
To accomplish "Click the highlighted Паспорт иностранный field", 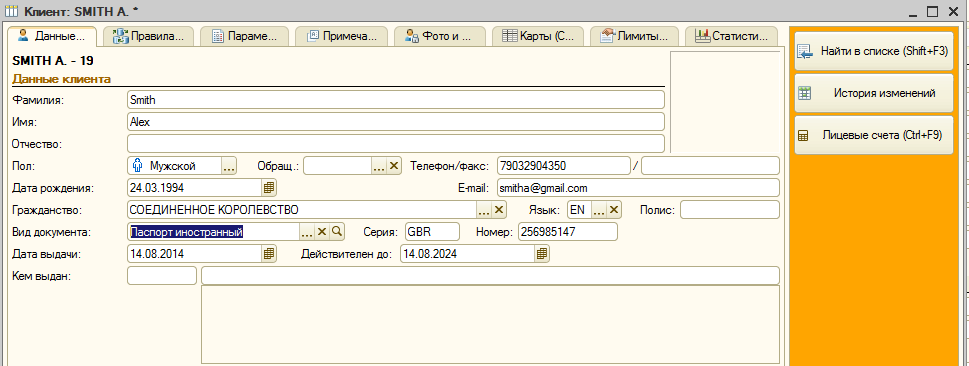I will 214,232.
